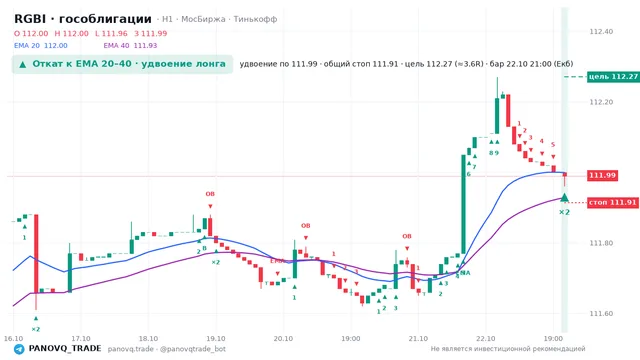Select the 16.10 date axis label

pyautogui.click(x=13, y=339)
